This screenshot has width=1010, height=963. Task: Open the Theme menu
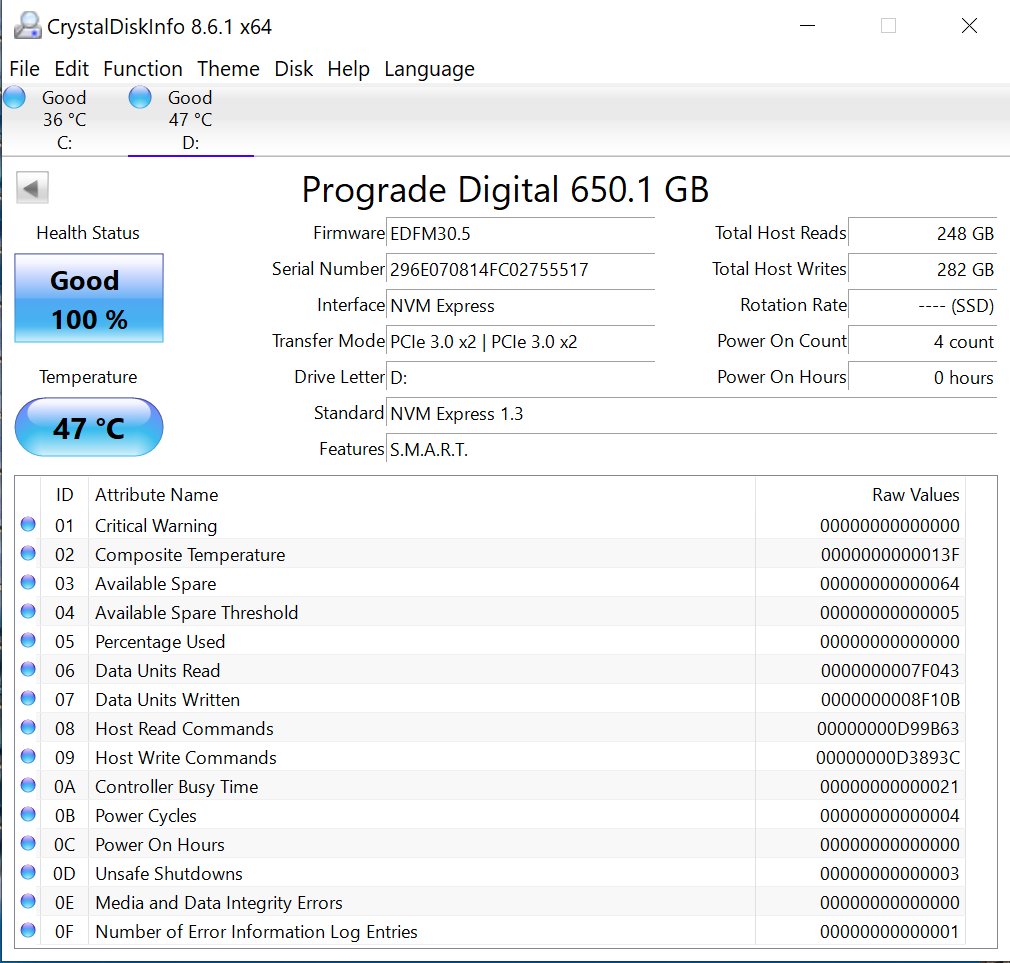point(228,69)
